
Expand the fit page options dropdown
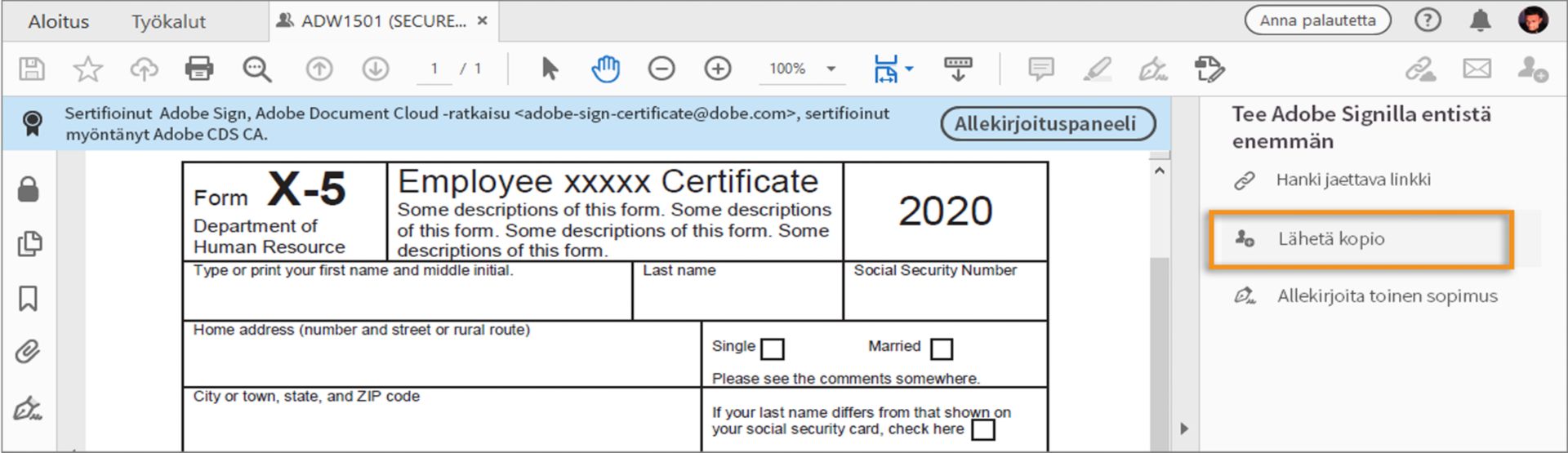point(909,69)
